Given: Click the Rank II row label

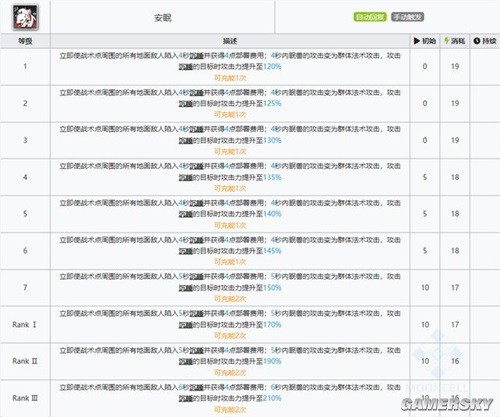Looking at the screenshot, I should point(25,361).
